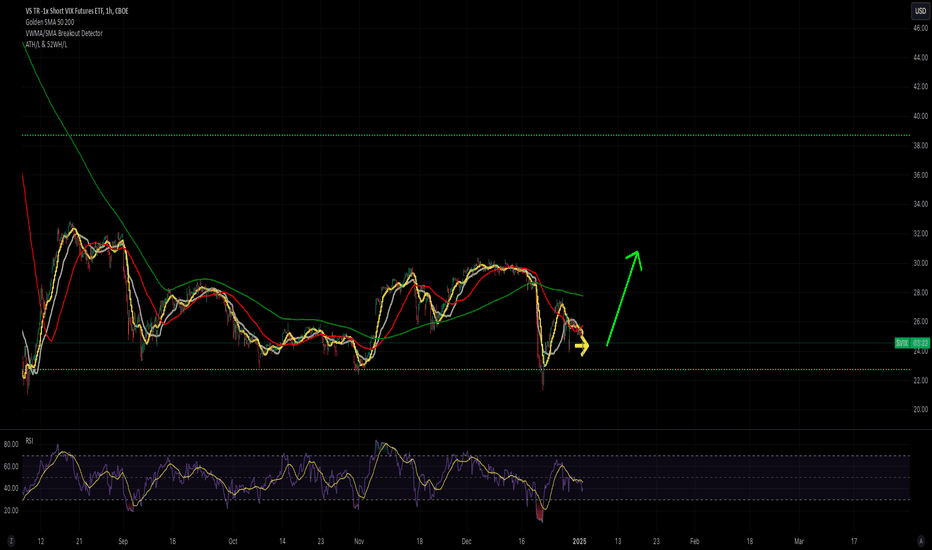Click the Sep label on time axis
Screen dimensions: 932x550
pyautogui.click(x=123, y=541)
